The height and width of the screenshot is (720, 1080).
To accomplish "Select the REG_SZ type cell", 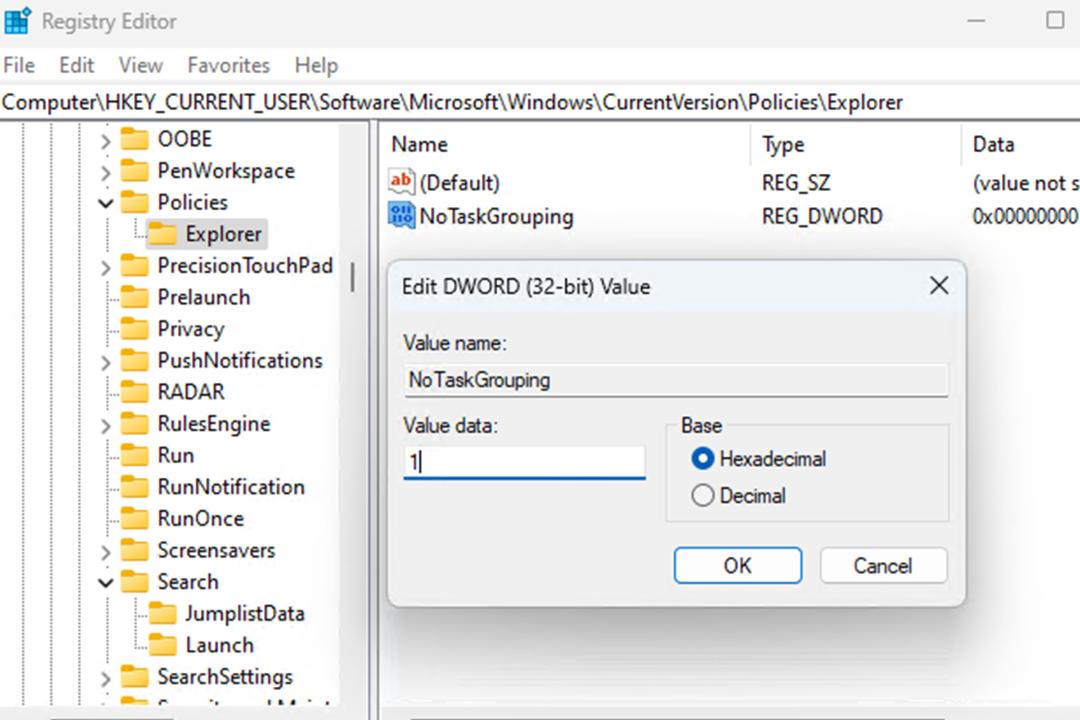I will tap(796, 183).
